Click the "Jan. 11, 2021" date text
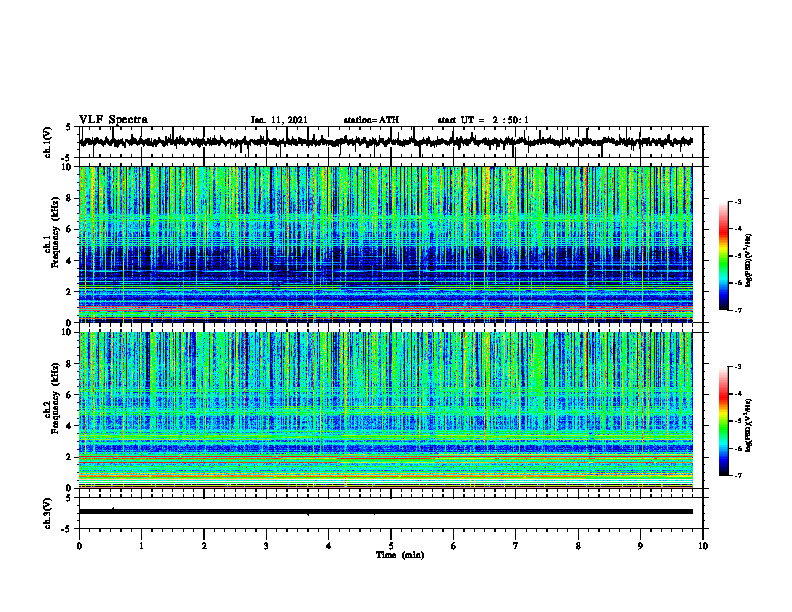 tap(279, 120)
